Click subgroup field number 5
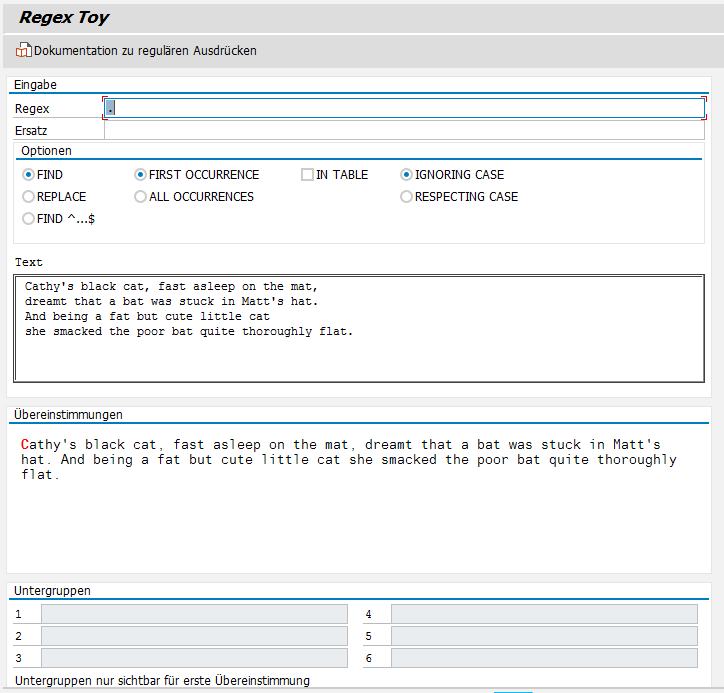Viewport: 724px width, 693px height. (x=544, y=636)
